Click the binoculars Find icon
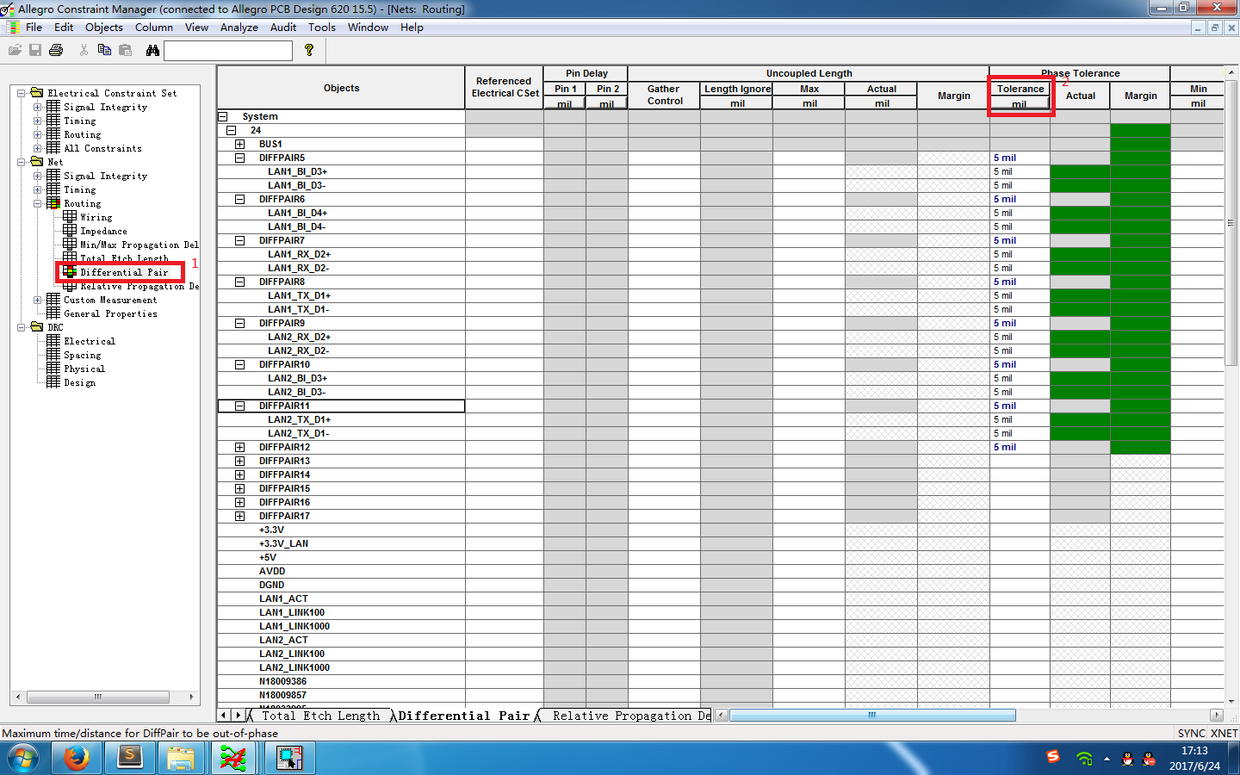The width and height of the screenshot is (1240, 775). (153, 50)
